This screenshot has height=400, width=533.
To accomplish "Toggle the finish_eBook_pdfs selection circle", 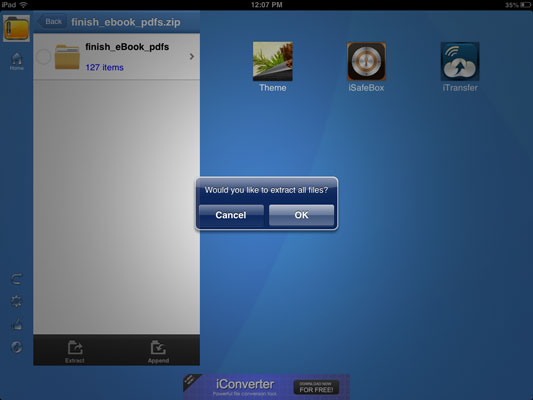I will (x=44, y=57).
